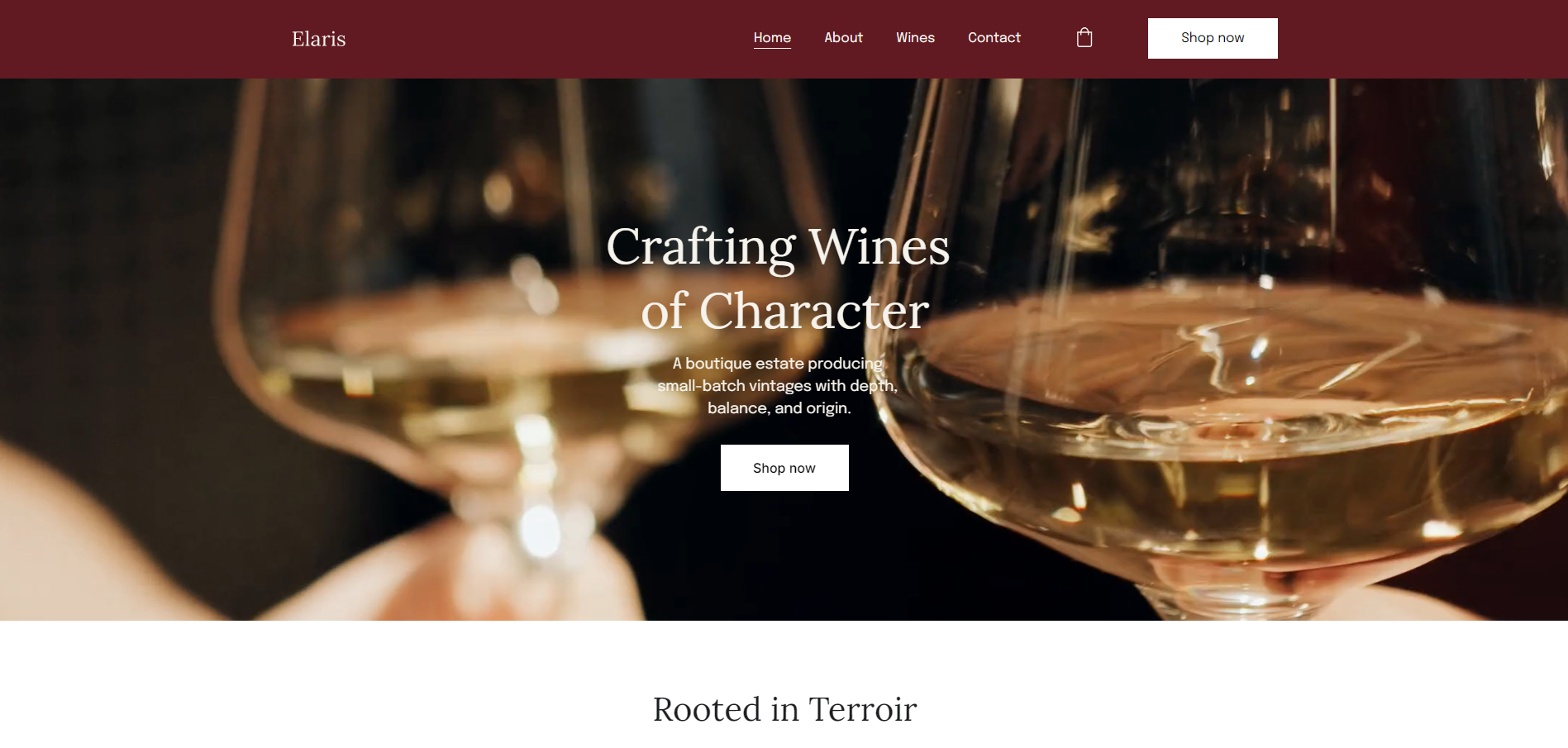1568x748 pixels.
Task: Click Shop now button below hero text
Action: pyautogui.click(x=784, y=468)
